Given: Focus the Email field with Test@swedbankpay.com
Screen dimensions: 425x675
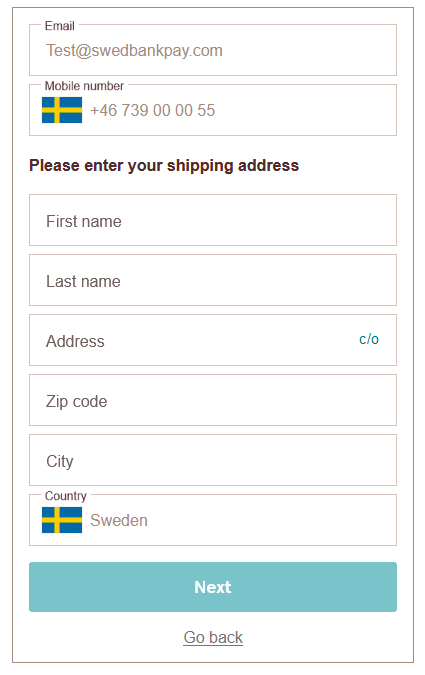Looking at the screenshot, I should (213, 50).
